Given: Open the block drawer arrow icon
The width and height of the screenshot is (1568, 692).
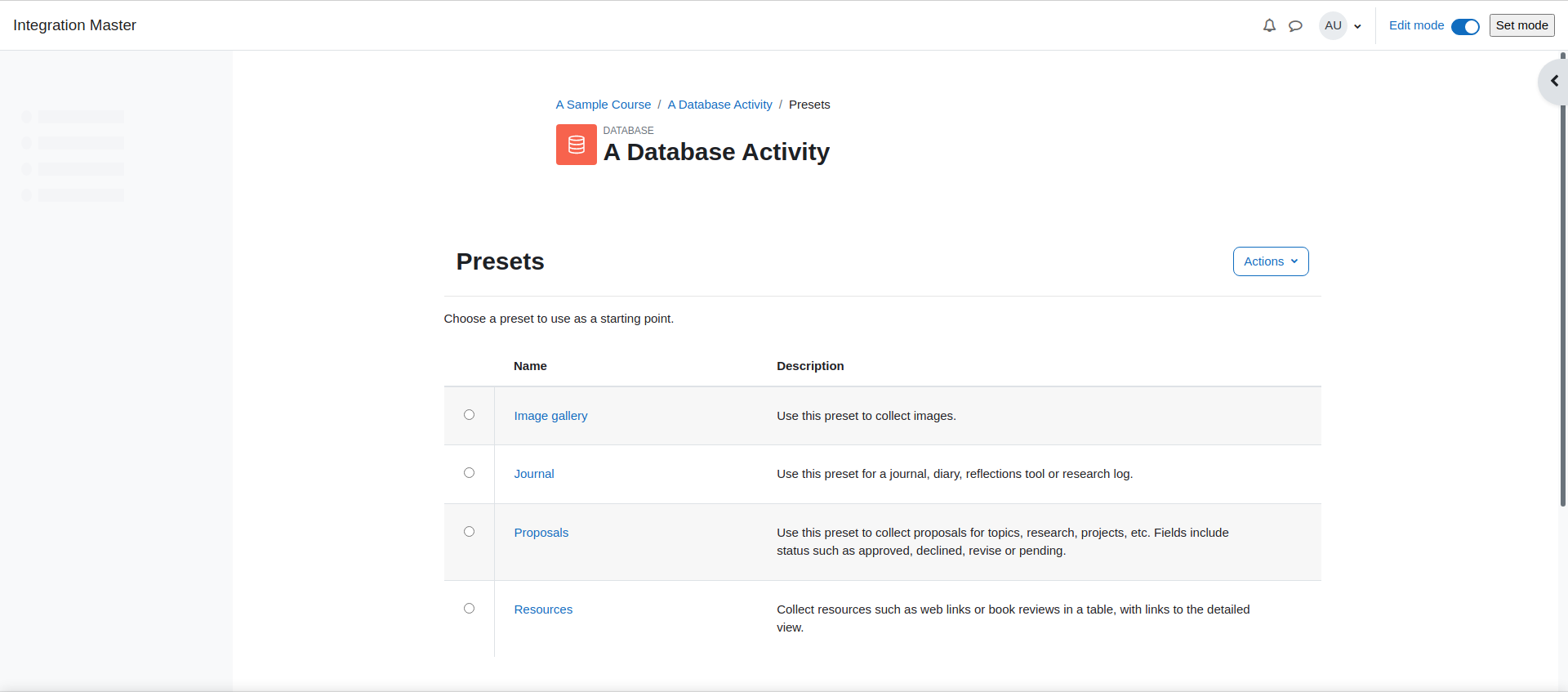Looking at the screenshot, I should (x=1554, y=81).
